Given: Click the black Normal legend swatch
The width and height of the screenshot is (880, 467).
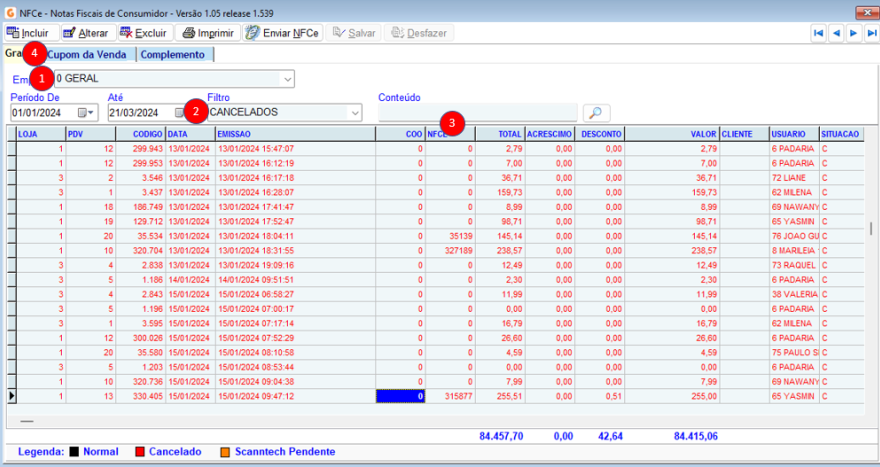Looking at the screenshot, I should coord(74,452).
